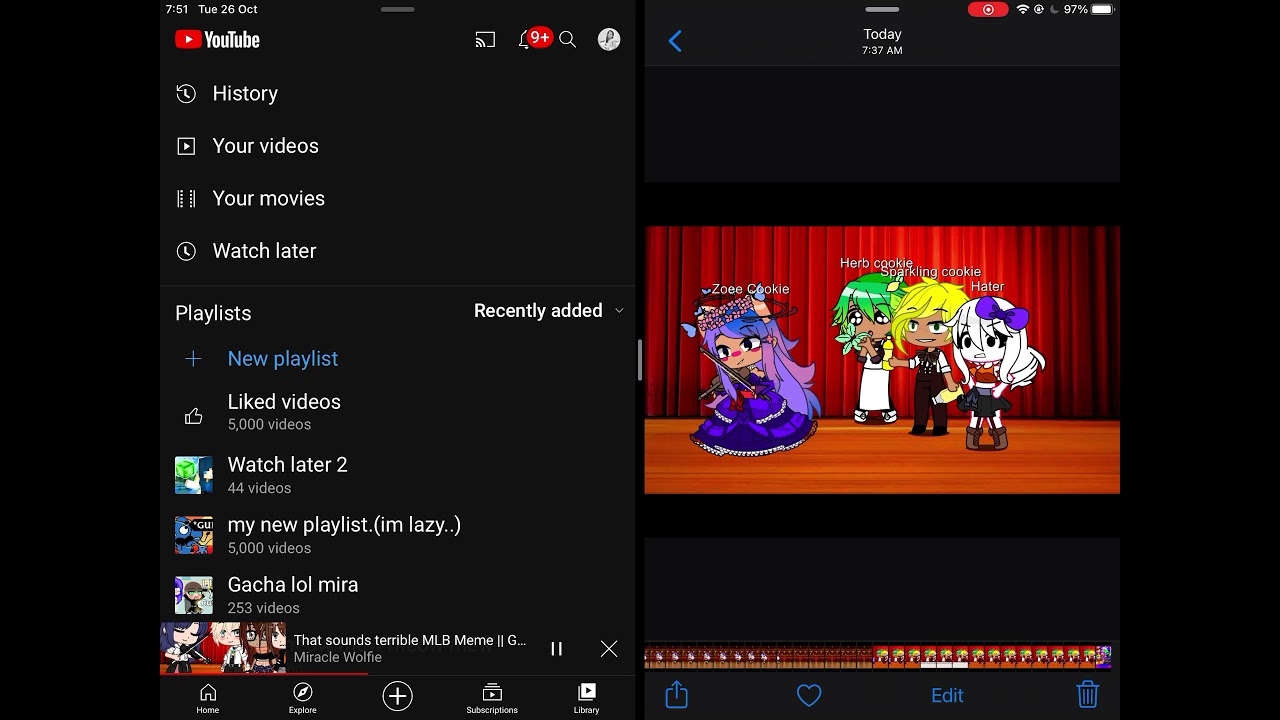The height and width of the screenshot is (720, 1280).
Task: Pause the miniplayer video
Action: (x=557, y=649)
